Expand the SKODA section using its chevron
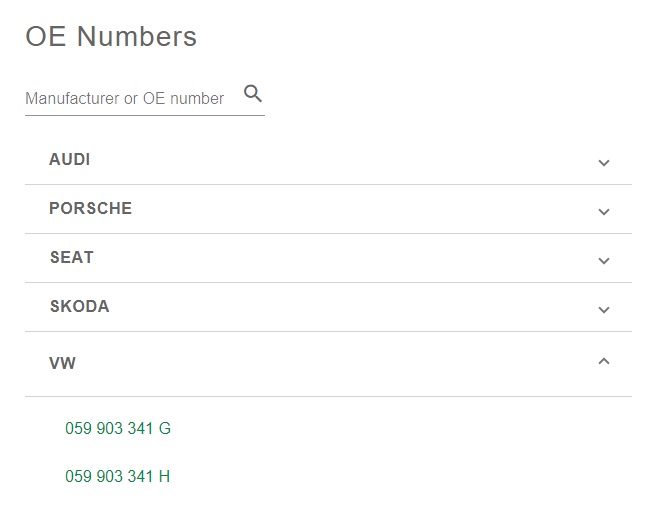The image size is (655, 517). [x=604, y=310]
